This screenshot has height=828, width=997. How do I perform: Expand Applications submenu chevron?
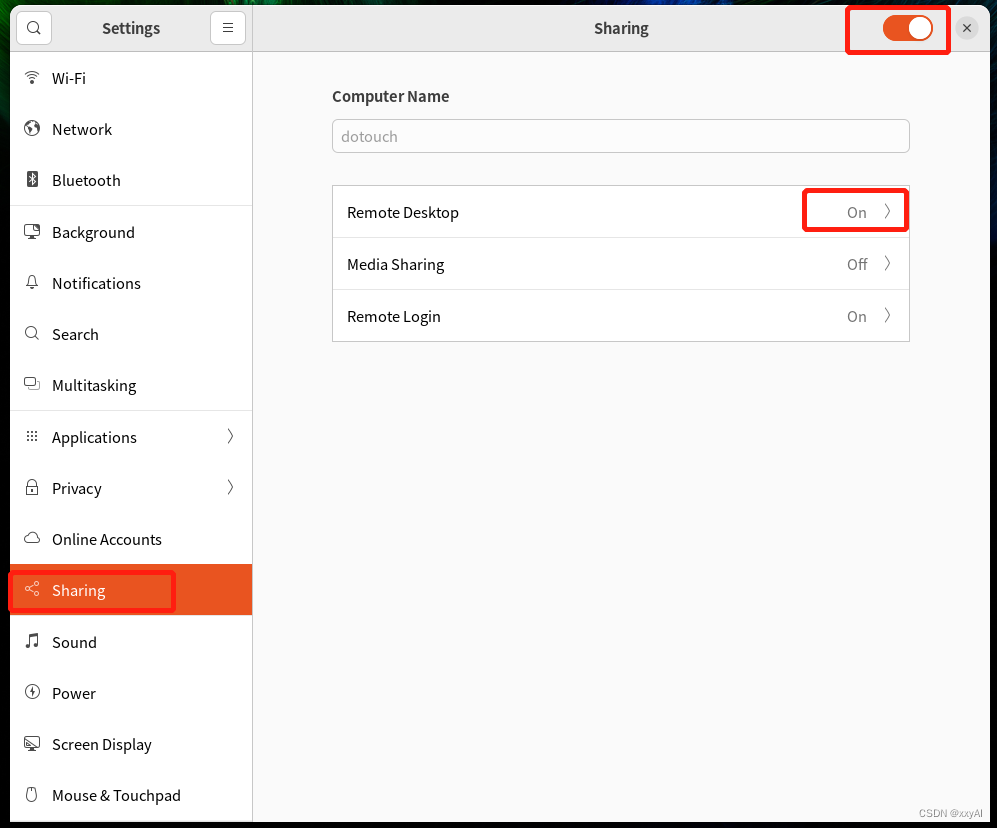(x=230, y=436)
